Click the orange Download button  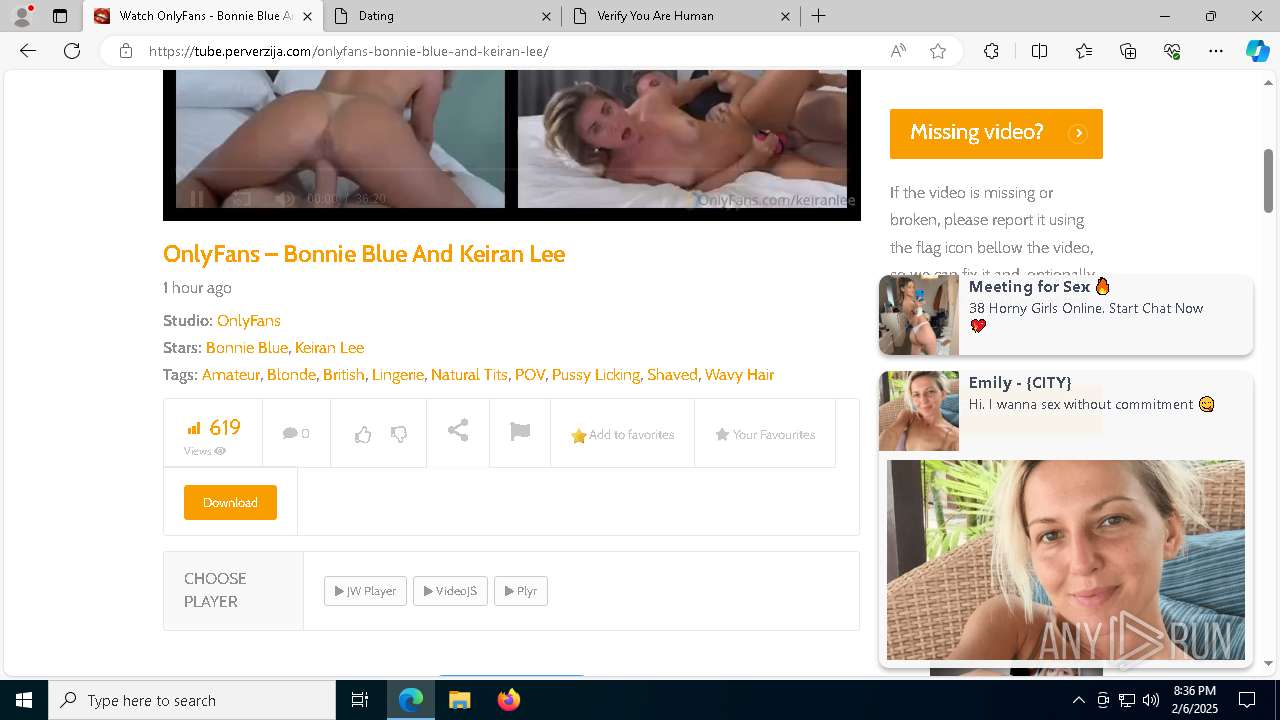pos(230,502)
